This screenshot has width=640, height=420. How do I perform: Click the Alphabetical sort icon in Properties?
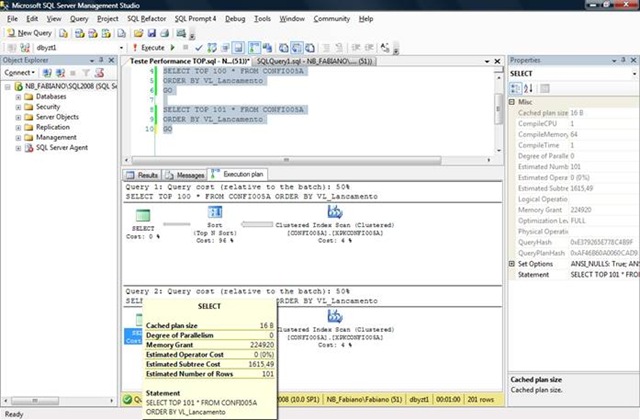528,87
